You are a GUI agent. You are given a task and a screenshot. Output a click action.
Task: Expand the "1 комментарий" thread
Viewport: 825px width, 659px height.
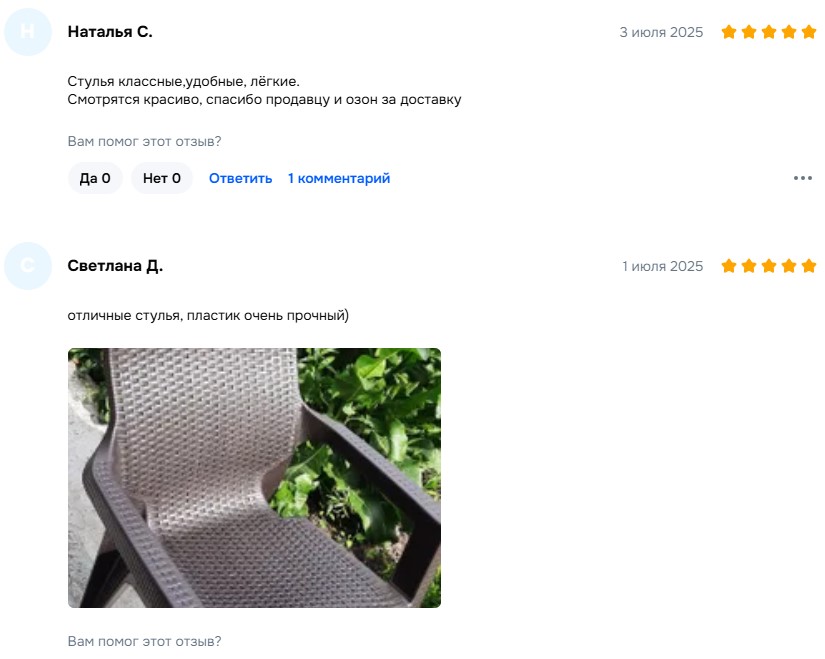tap(339, 178)
